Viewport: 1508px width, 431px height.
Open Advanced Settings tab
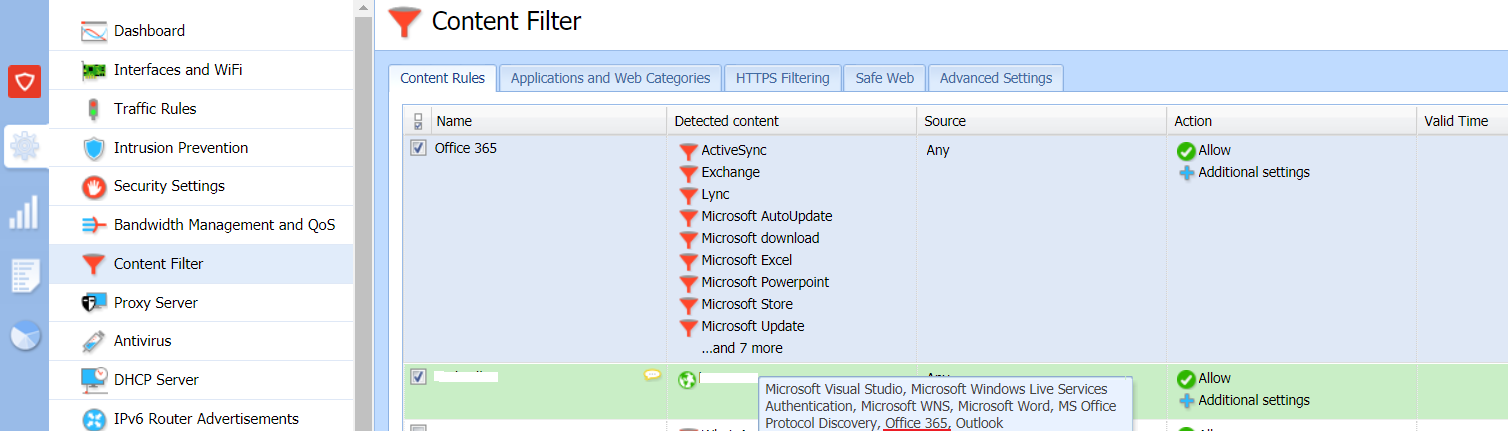(x=996, y=78)
